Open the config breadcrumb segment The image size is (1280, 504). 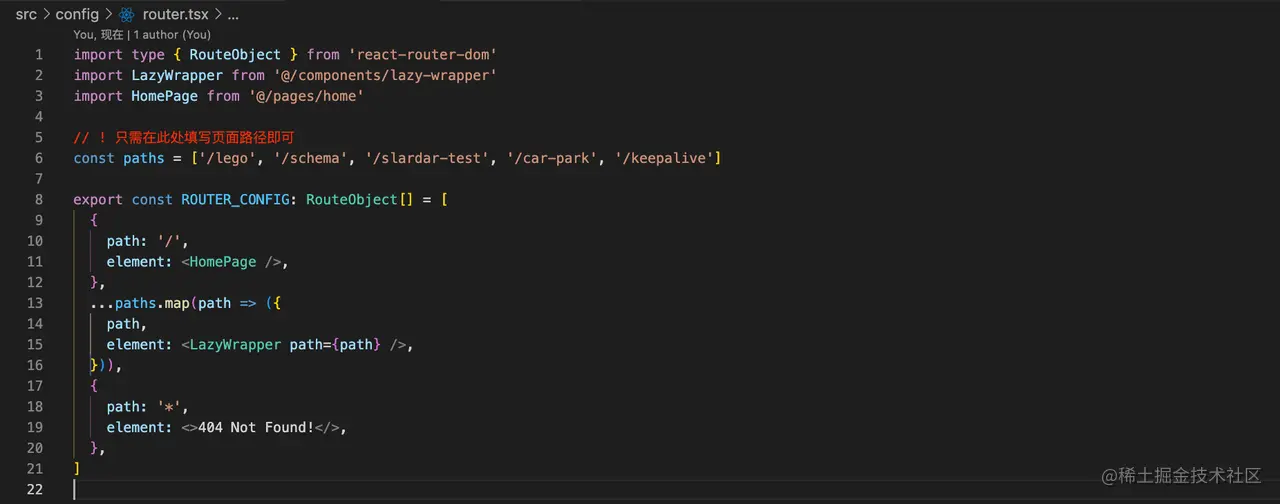pyautogui.click(x=77, y=14)
